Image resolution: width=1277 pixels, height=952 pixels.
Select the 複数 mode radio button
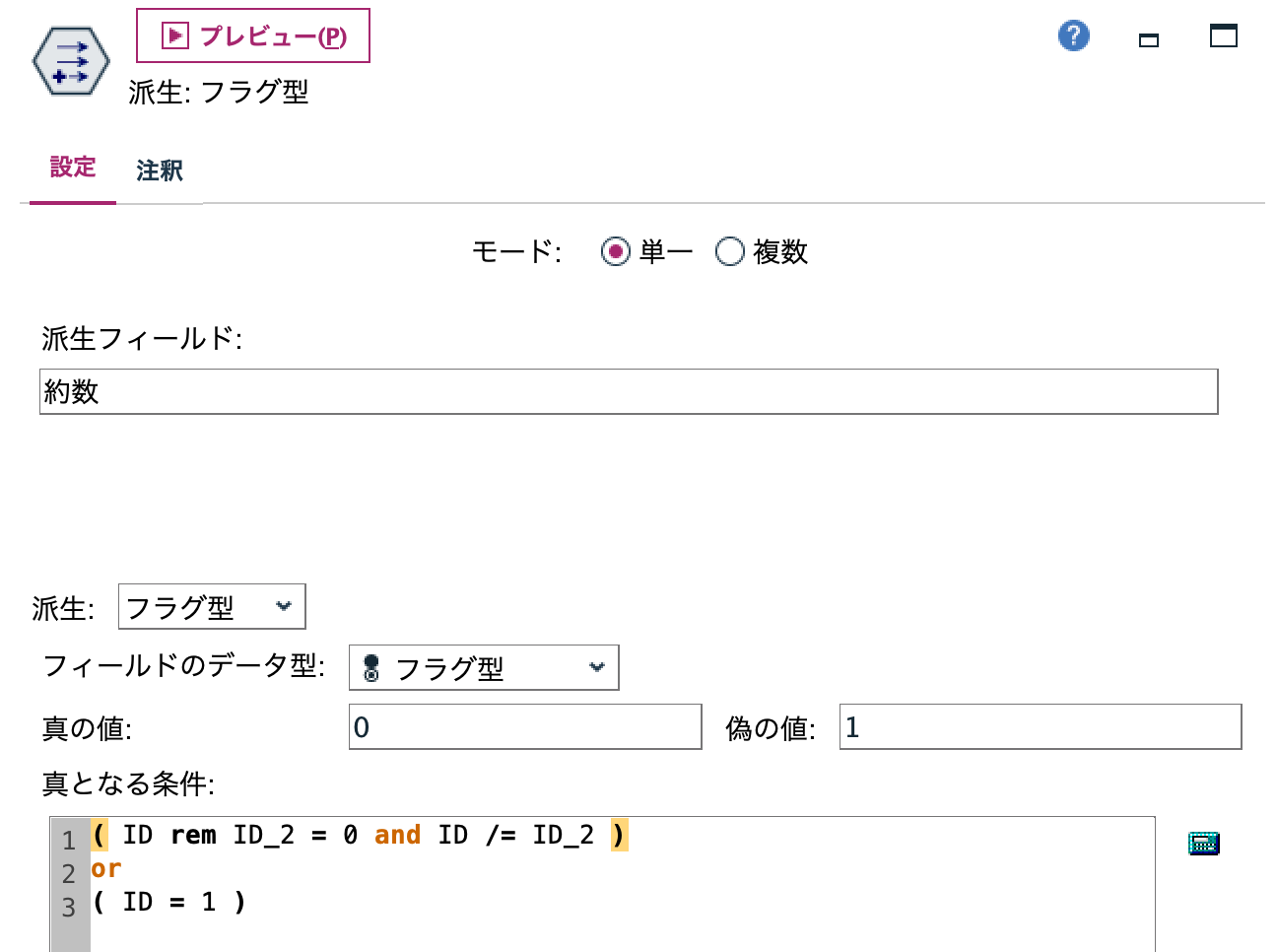[x=730, y=251]
